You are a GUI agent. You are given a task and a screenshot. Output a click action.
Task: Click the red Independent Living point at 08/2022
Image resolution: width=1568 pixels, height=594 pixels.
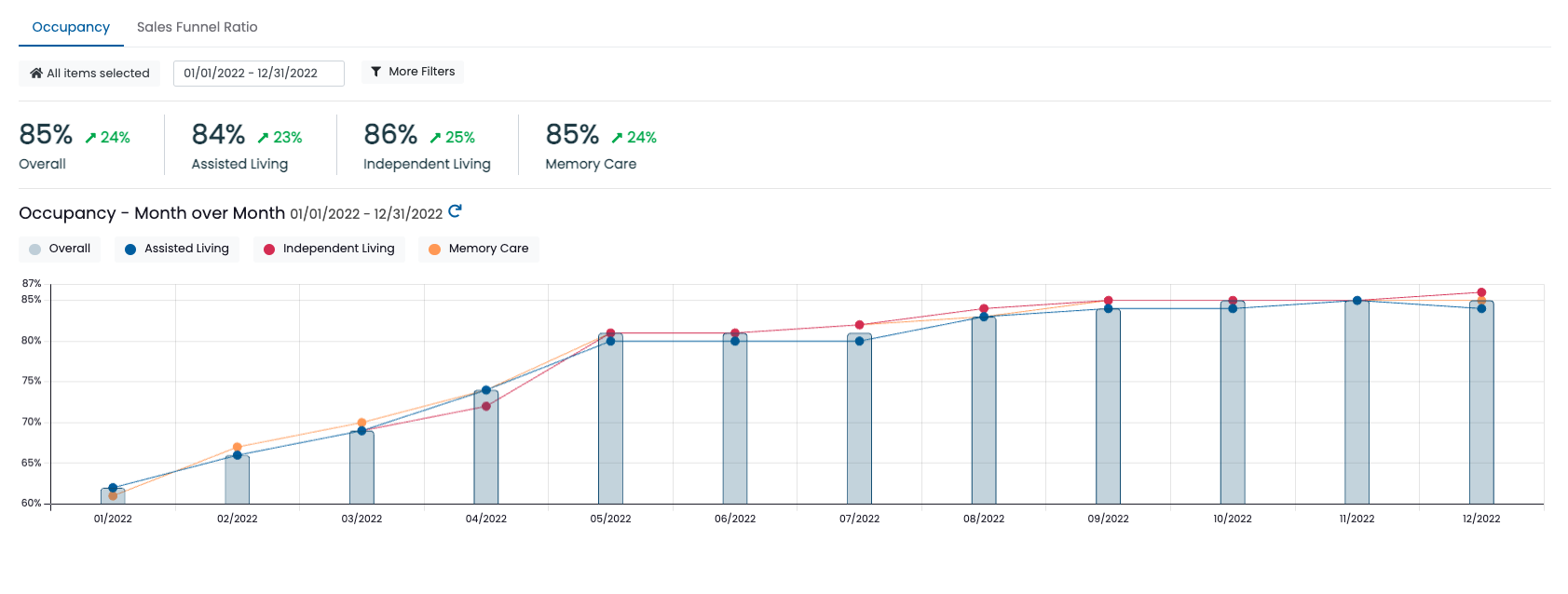(984, 309)
